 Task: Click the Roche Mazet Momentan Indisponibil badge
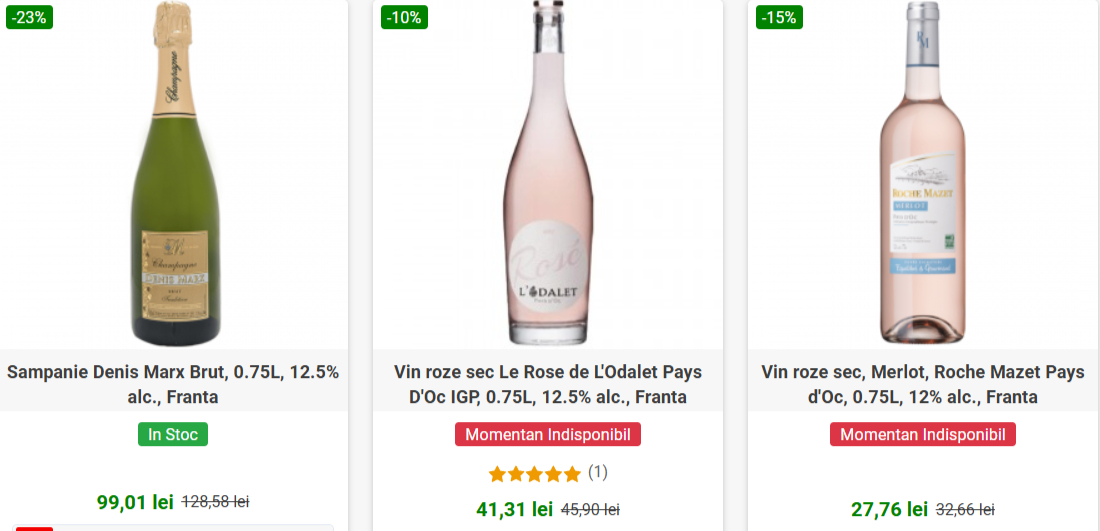[923, 435]
